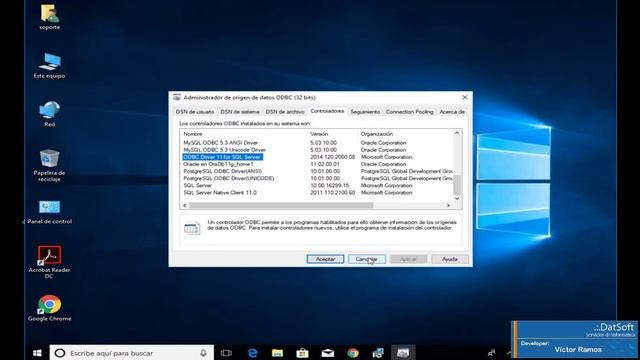Select Papelera de reciclaje desktop icon
Image resolution: width=640 pixels, height=360 pixels.
[x=49, y=165]
